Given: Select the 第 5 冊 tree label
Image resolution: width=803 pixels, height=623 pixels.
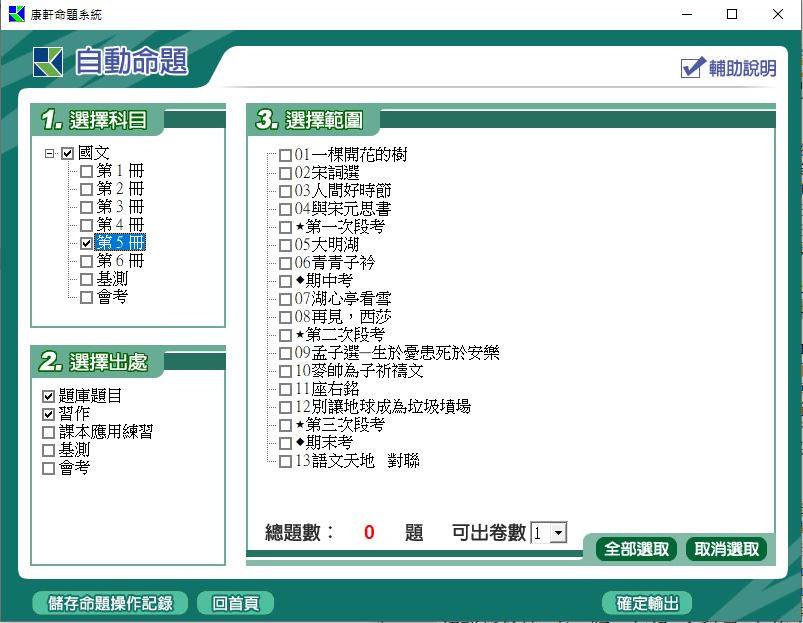Looking at the screenshot, I should click(x=120, y=243).
